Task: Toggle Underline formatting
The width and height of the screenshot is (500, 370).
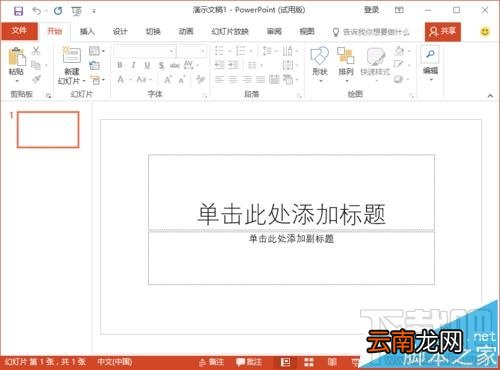Action: click(147, 65)
